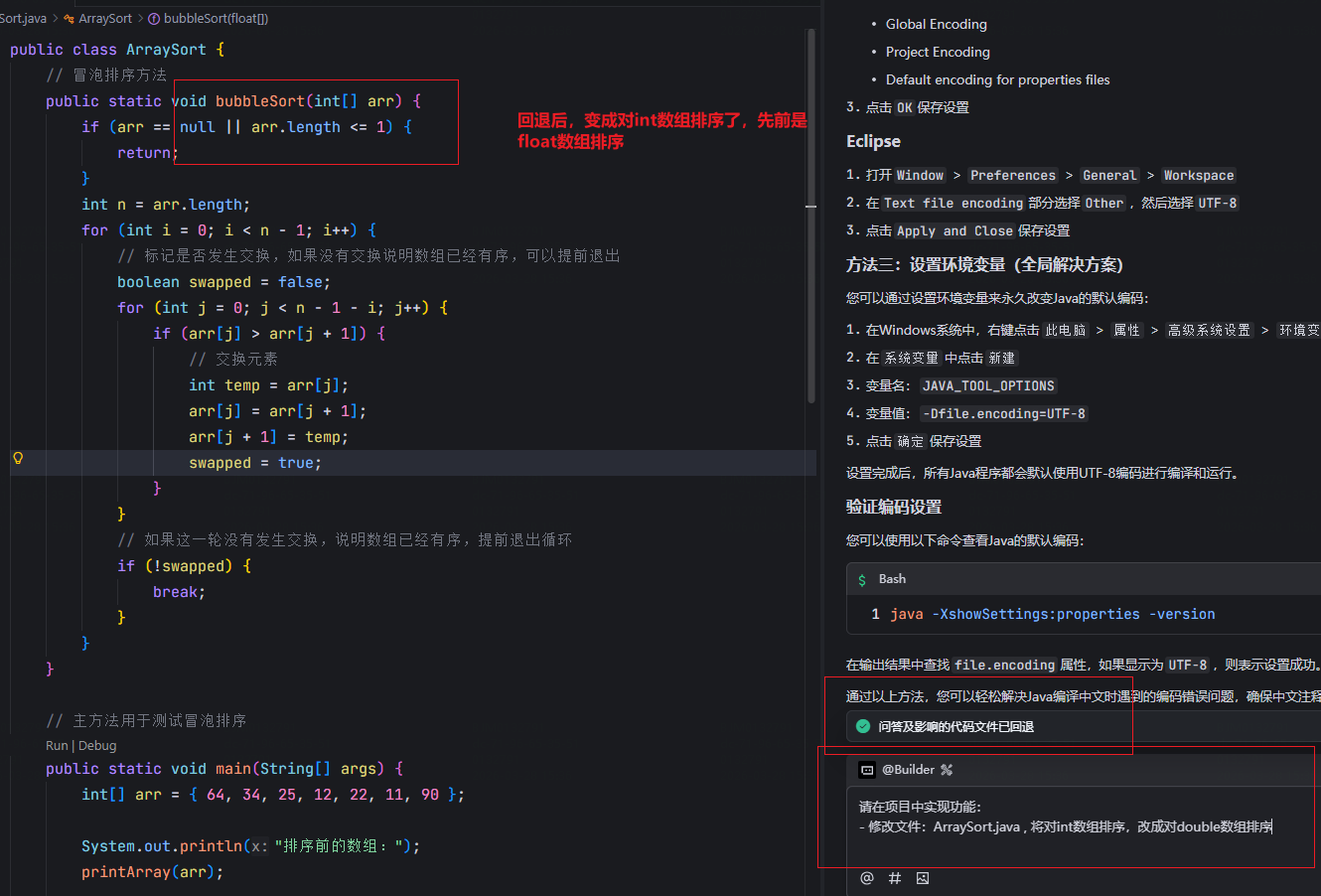This screenshot has height=896, width=1321.
Task: Click 'int[] arr = { 64, 34...' line
Action: coord(273,795)
